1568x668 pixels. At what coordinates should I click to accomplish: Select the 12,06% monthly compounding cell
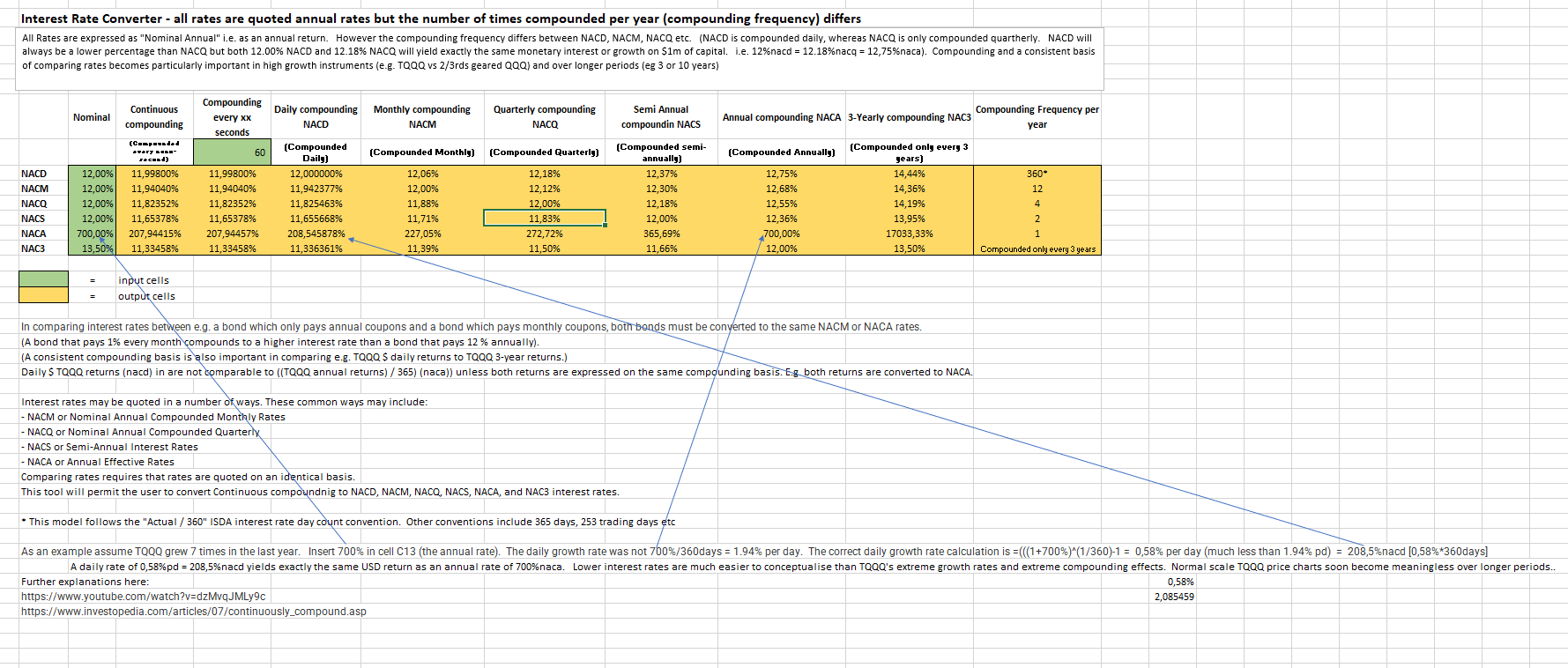[x=422, y=174]
